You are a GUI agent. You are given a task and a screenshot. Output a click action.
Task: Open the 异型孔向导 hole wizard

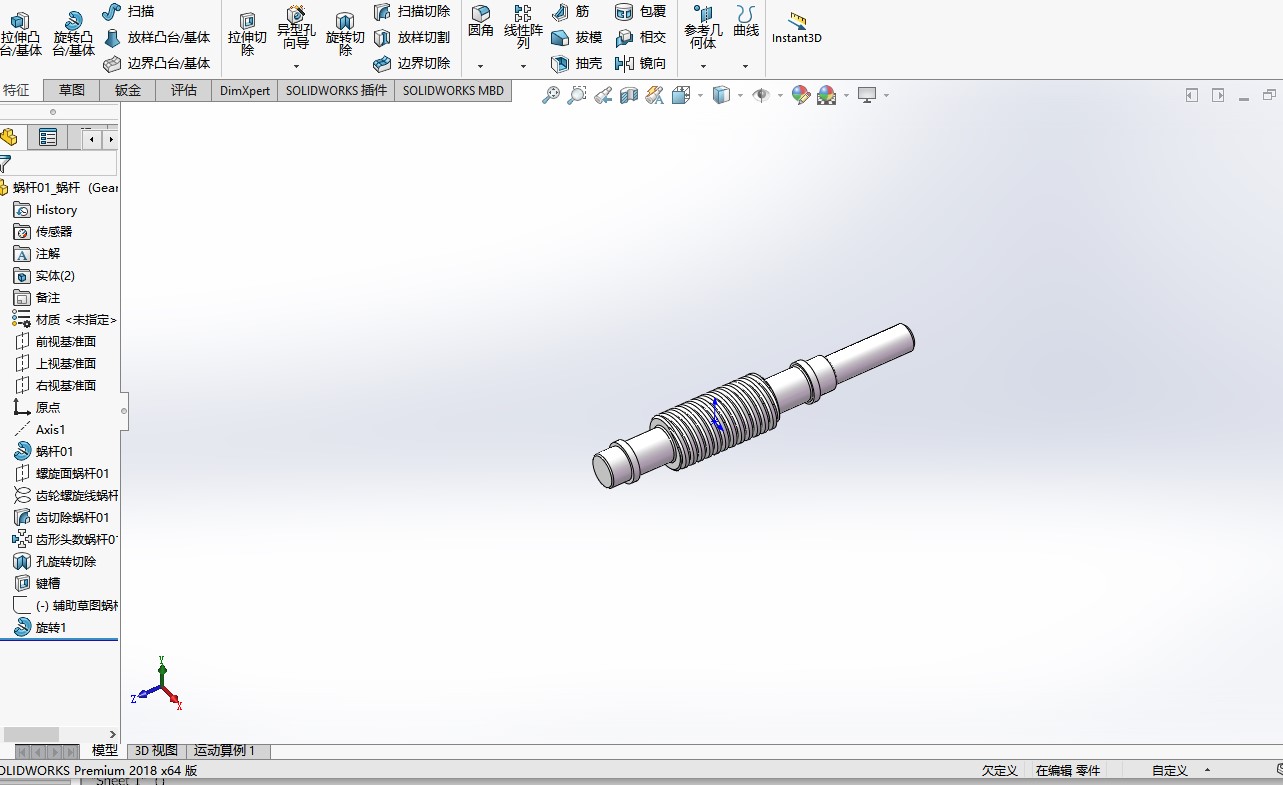point(296,29)
